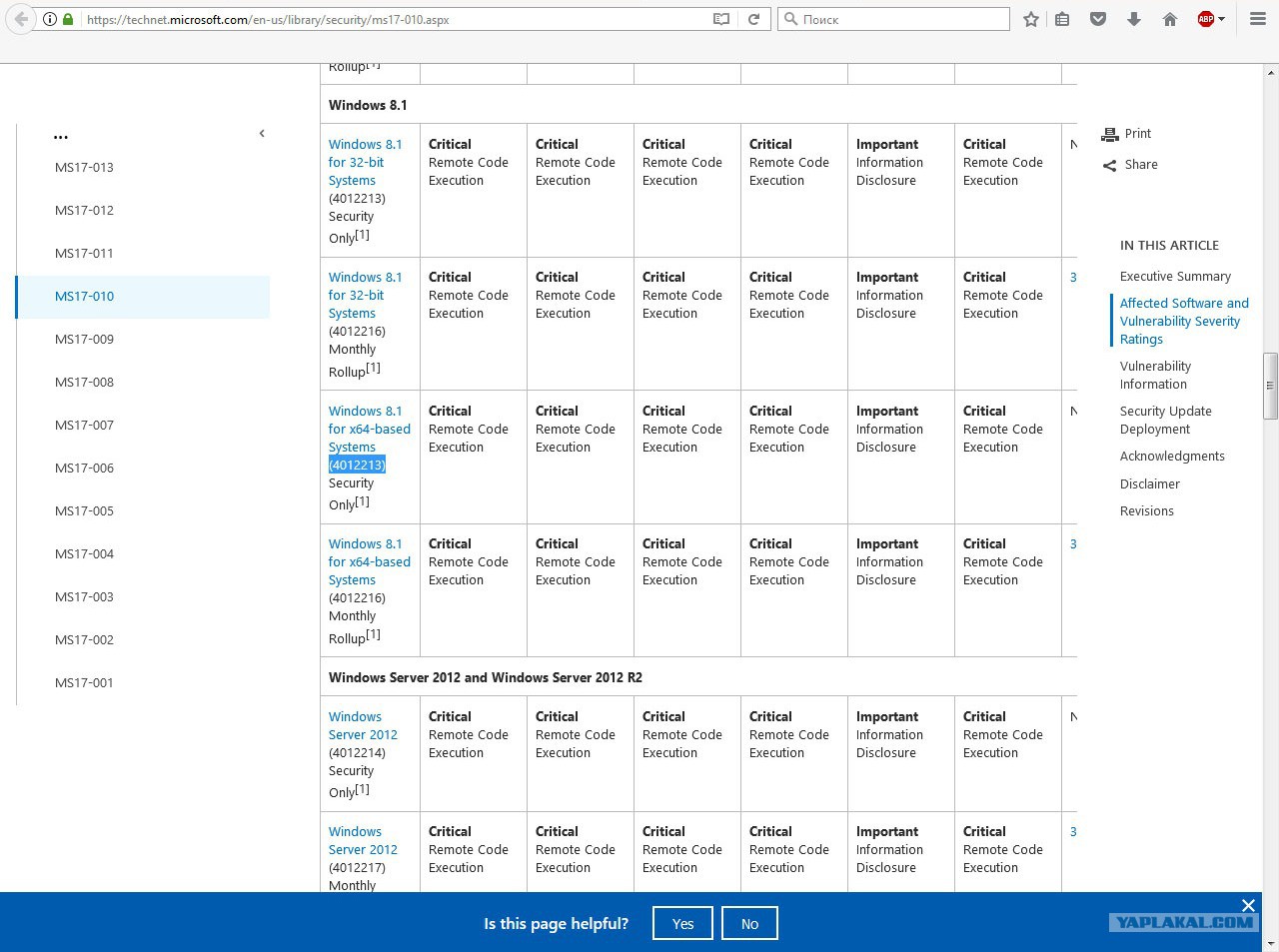Image resolution: width=1279 pixels, height=952 pixels.
Task: Open bulletin MS17-007 in the sidebar
Action: coord(84,425)
